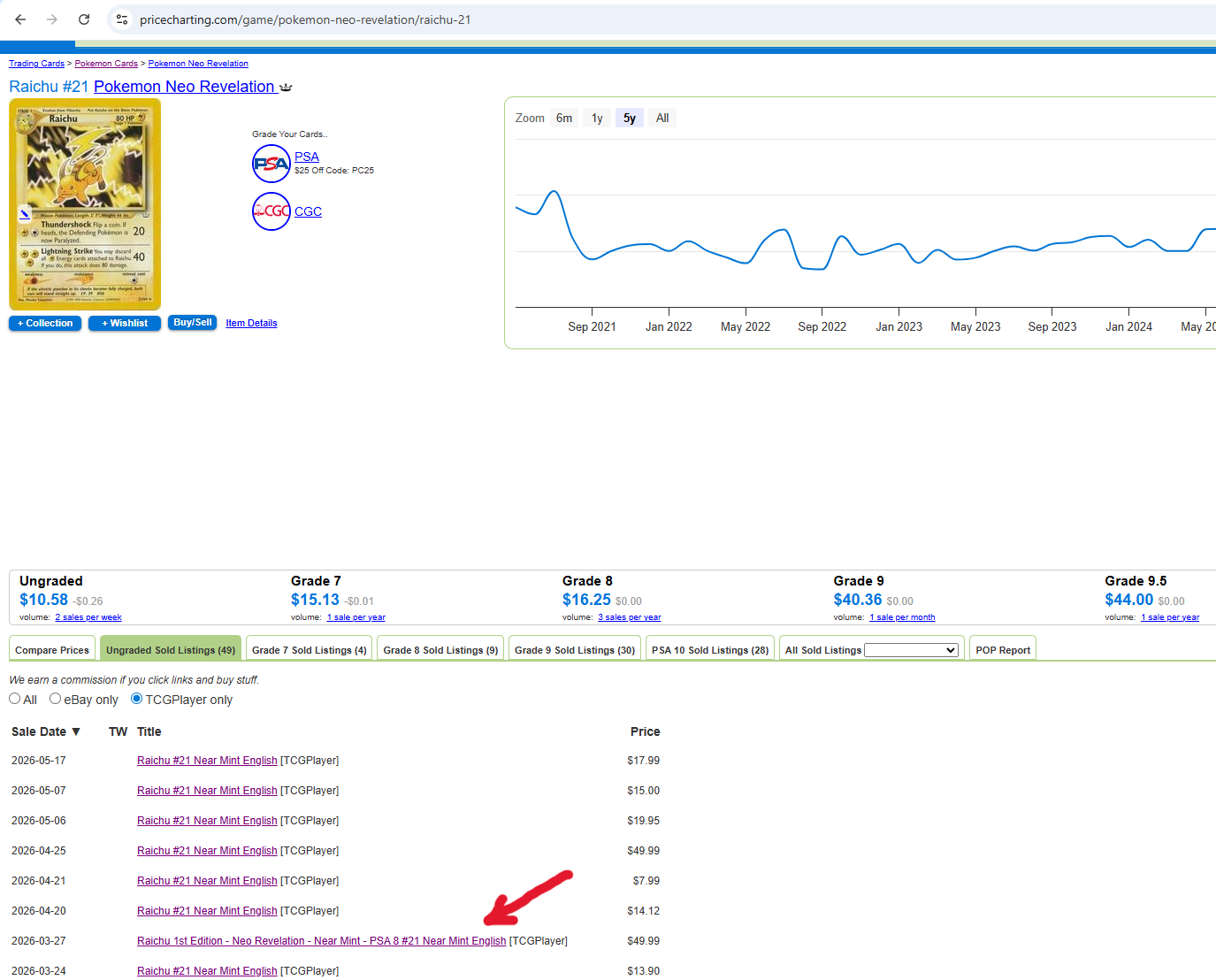
Task: Open Ungraded Sold Listings (49) tab
Action: [x=171, y=649]
